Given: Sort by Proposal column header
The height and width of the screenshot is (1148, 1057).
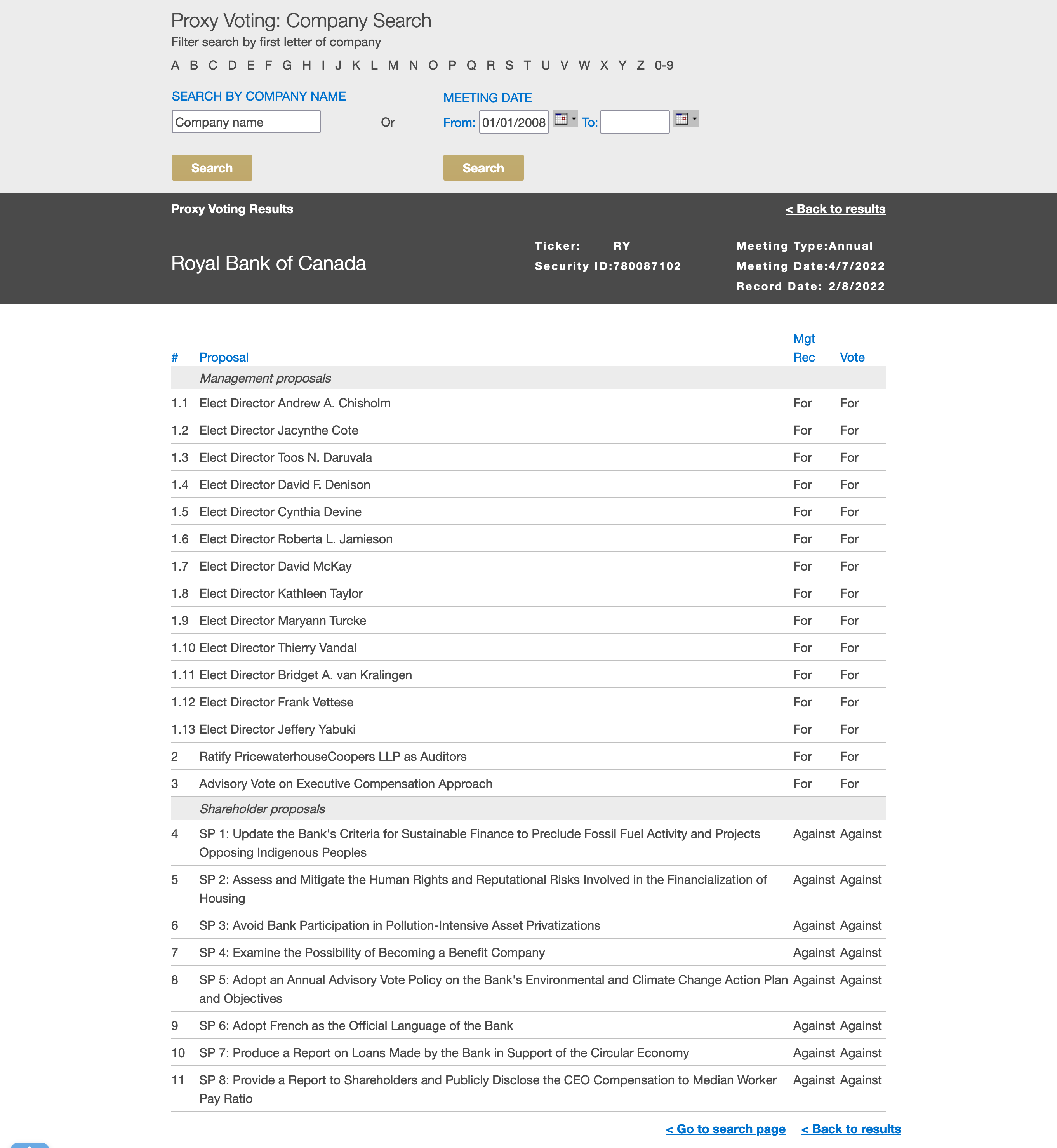Looking at the screenshot, I should (x=223, y=358).
